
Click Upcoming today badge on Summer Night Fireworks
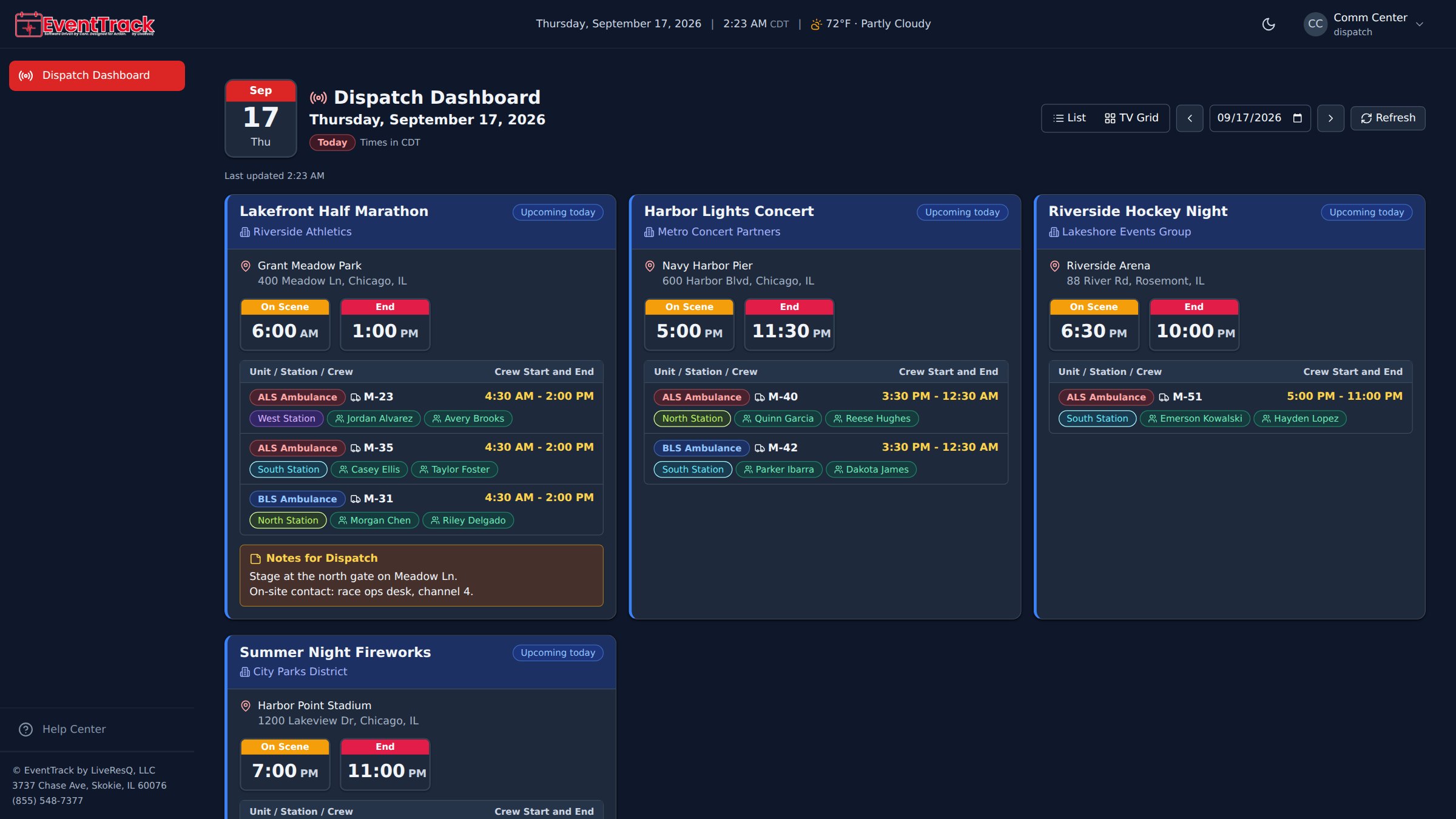[x=558, y=653]
